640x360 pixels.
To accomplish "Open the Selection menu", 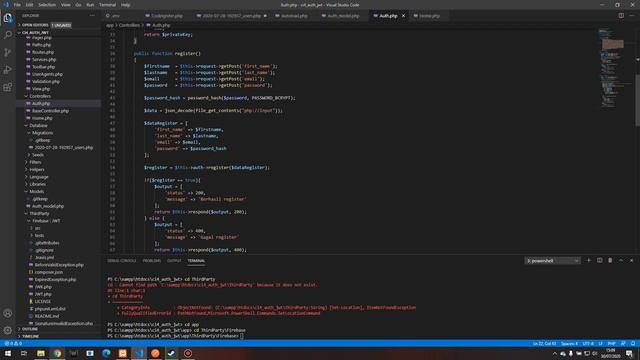I will (x=47, y=5).
